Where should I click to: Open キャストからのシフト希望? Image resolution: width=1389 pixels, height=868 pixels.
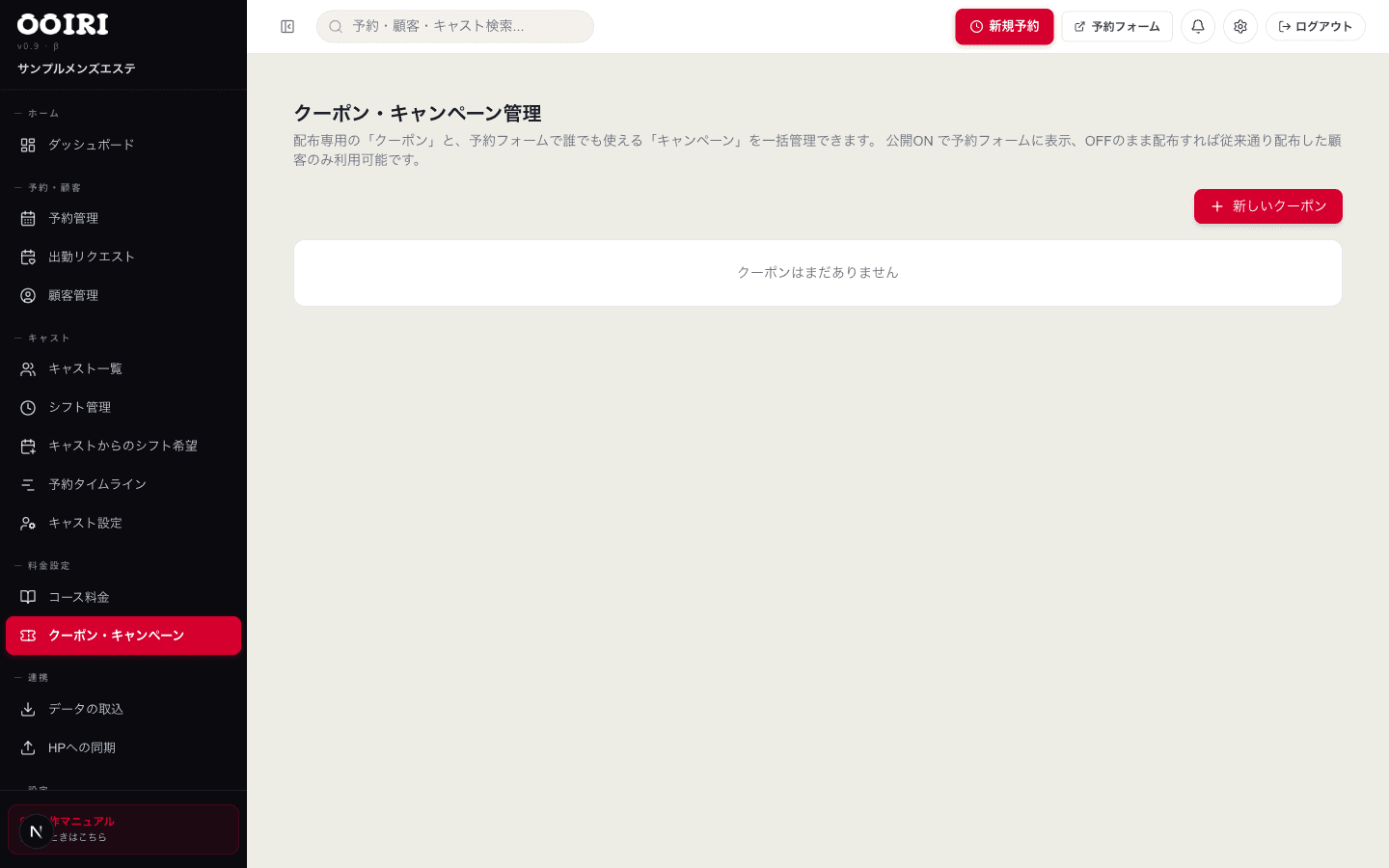(x=123, y=447)
